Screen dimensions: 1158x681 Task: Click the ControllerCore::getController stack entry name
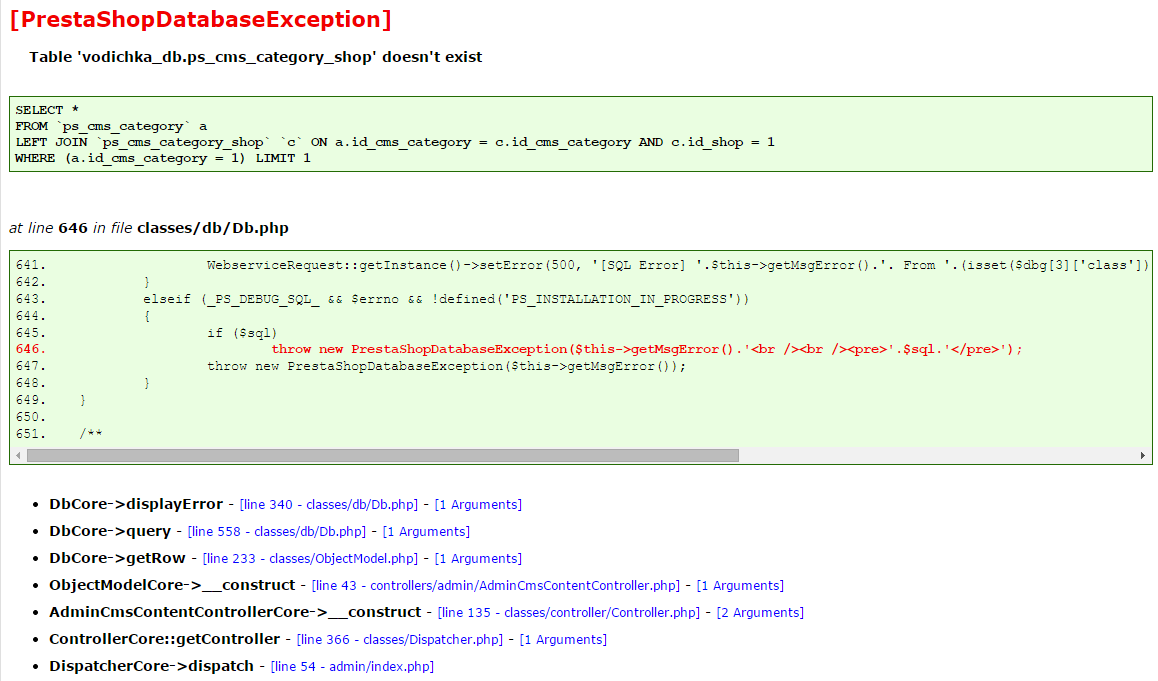click(165, 640)
